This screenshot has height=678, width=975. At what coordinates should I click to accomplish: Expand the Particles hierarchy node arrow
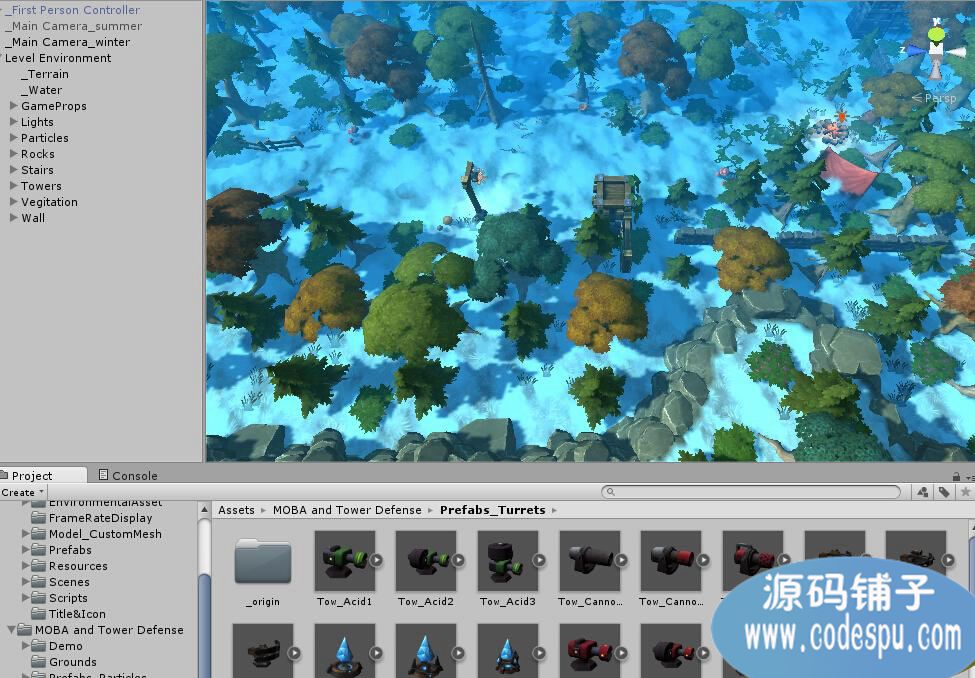[14, 137]
